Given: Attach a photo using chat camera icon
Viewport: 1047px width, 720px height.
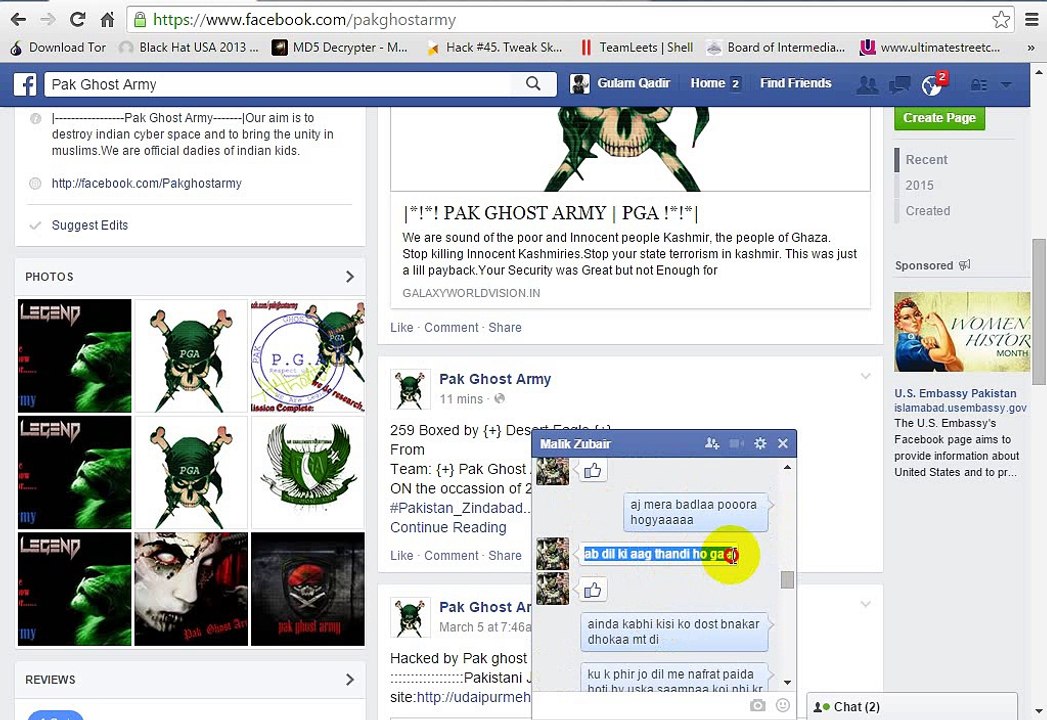Looking at the screenshot, I should (757, 705).
